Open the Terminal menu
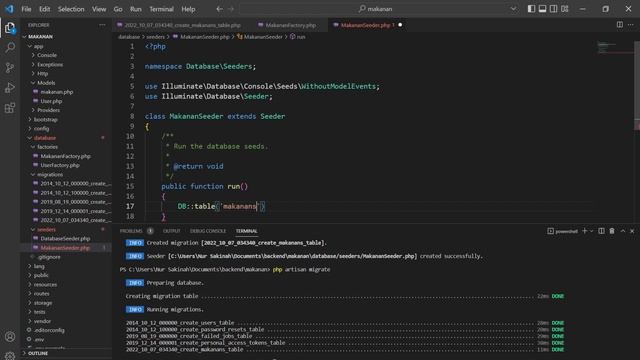This screenshot has height=360, width=640. tap(161, 9)
